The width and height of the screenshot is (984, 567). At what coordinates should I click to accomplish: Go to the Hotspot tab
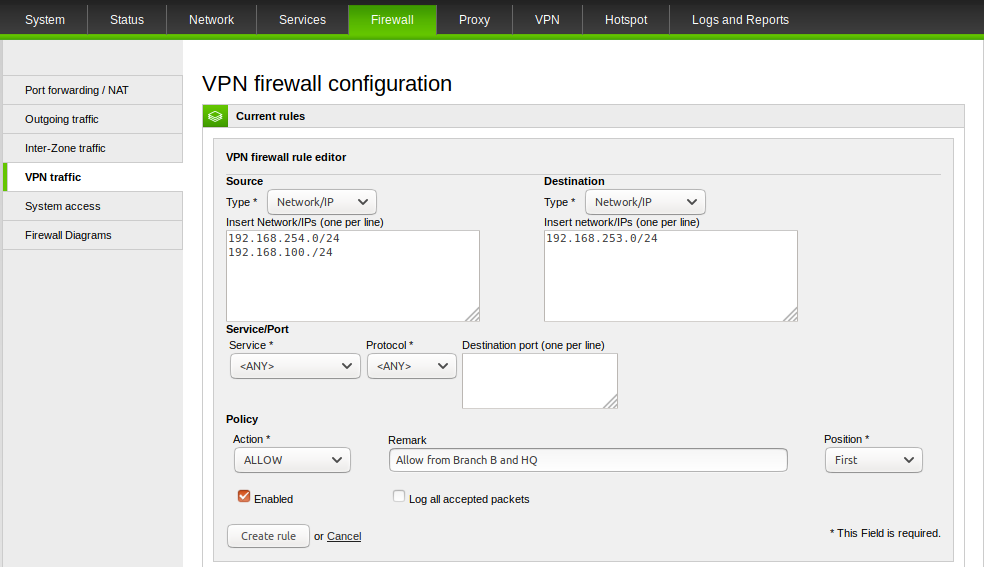click(x=626, y=20)
